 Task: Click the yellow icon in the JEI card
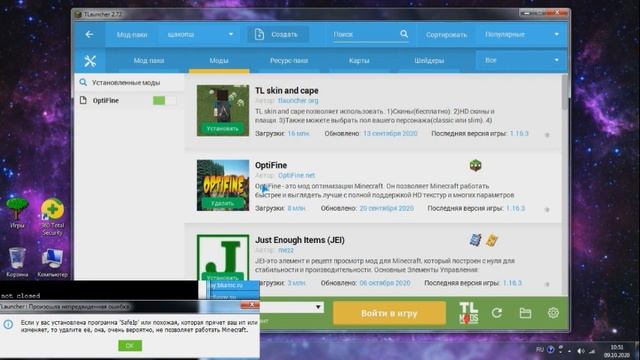pyautogui.click(x=492, y=240)
